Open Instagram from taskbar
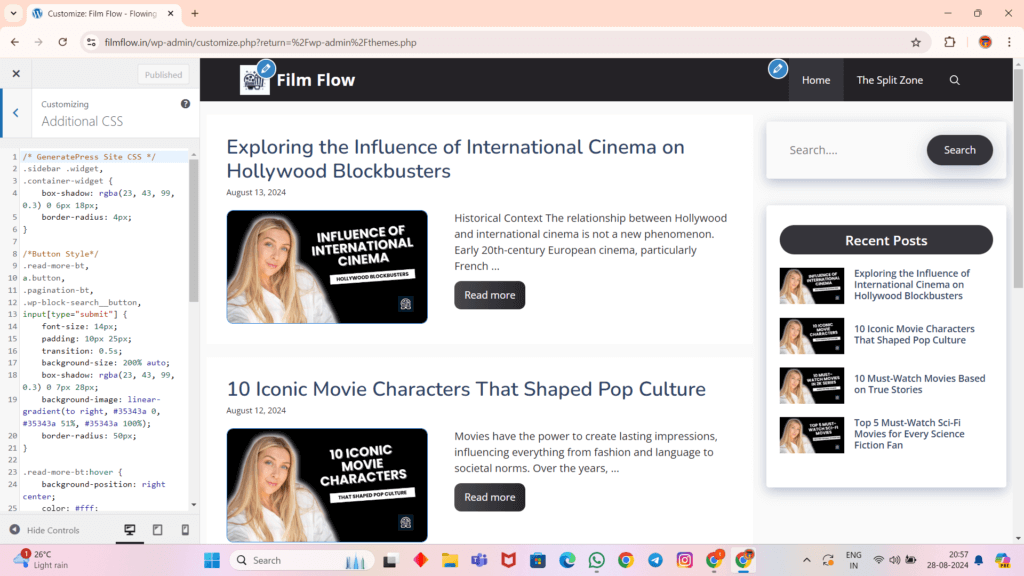Screen dimensions: 1024x576 (x=684, y=560)
